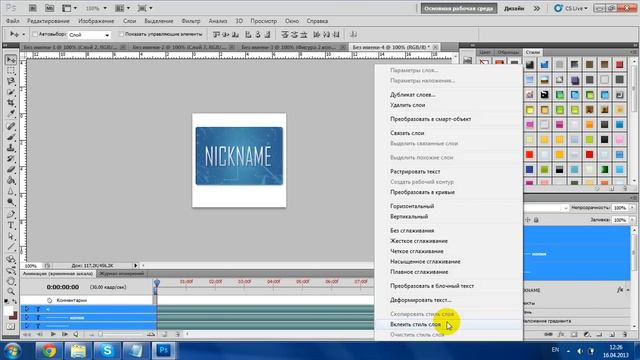Click the Основная рабочая среда workspace button
Viewport: 640px width, 360px height.
pyautogui.click(x=459, y=8)
